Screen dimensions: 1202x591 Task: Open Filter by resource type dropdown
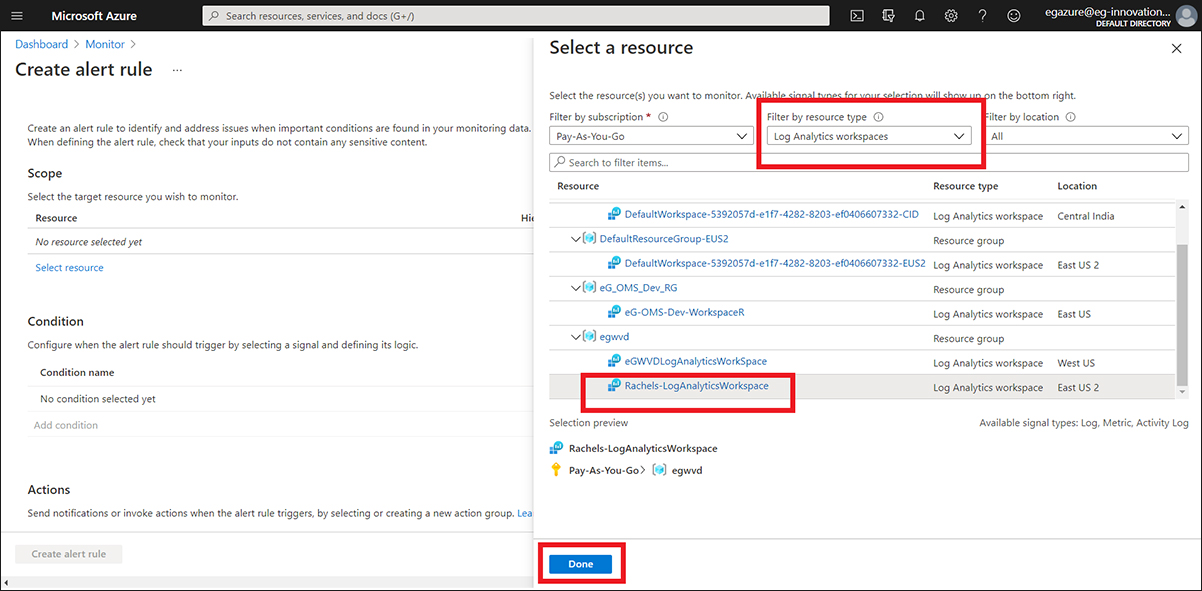[868, 136]
